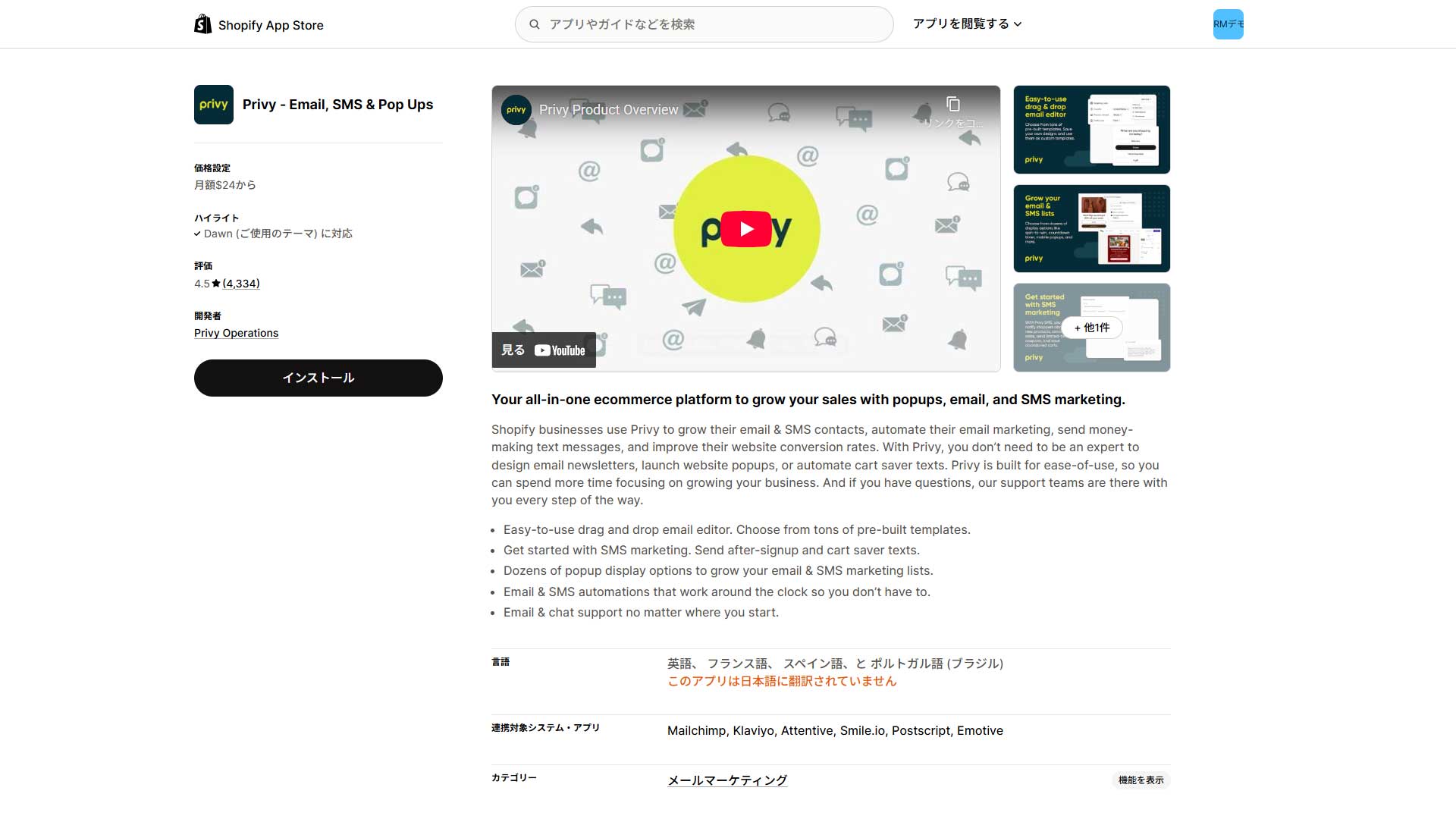
Task: Click the インストール button
Action: click(318, 378)
